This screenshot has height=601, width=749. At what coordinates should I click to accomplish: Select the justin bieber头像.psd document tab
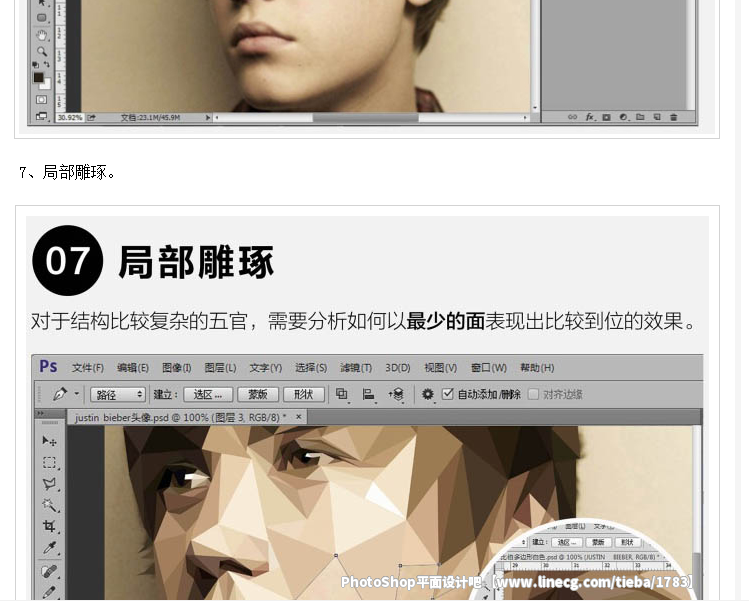[x=181, y=418]
